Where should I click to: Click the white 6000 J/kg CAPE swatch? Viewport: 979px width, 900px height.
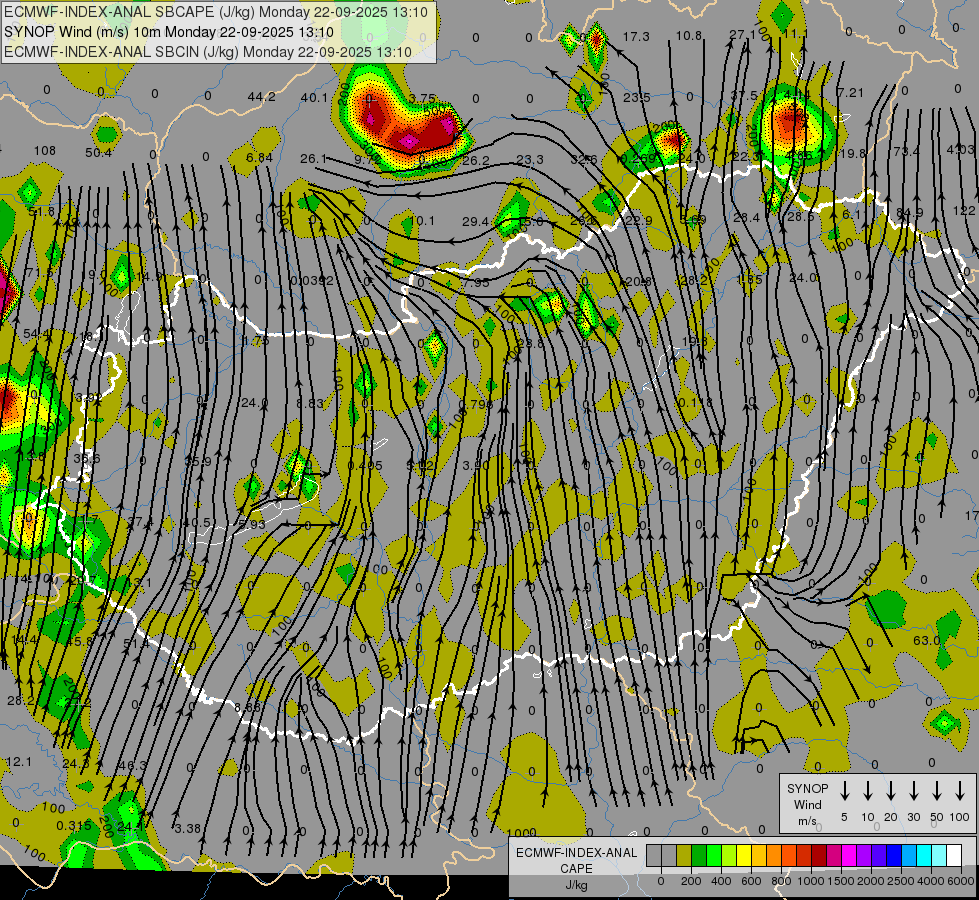(x=954, y=856)
